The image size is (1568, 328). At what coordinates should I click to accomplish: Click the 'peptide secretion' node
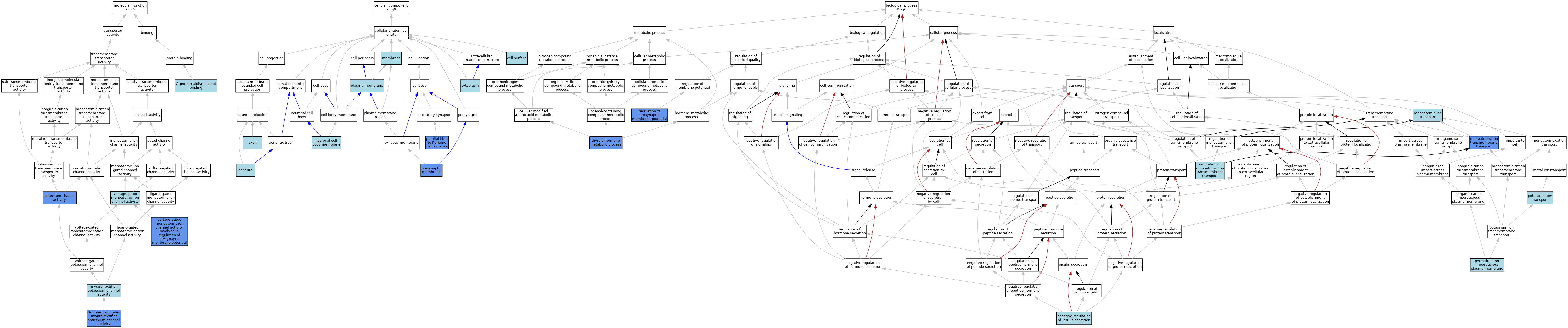coord(1060,198)
